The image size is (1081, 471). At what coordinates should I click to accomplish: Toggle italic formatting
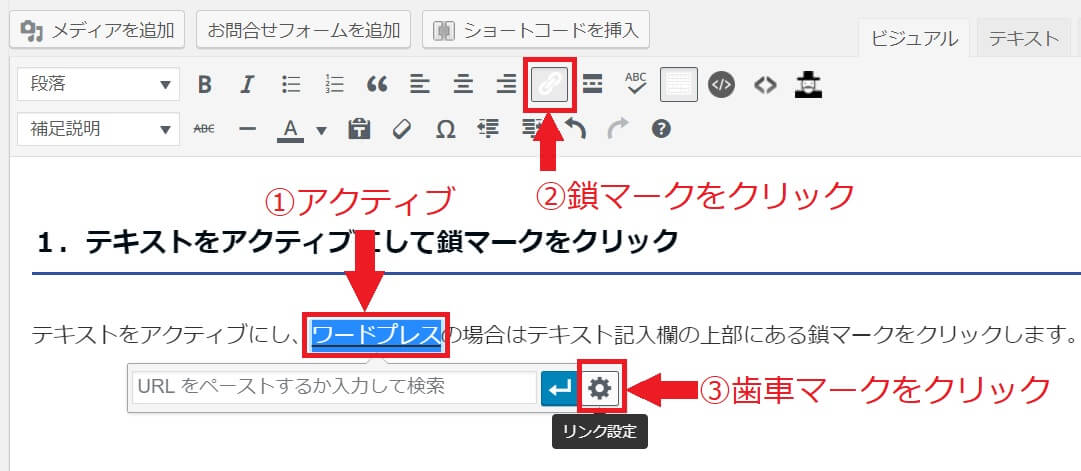click(247, 85)
